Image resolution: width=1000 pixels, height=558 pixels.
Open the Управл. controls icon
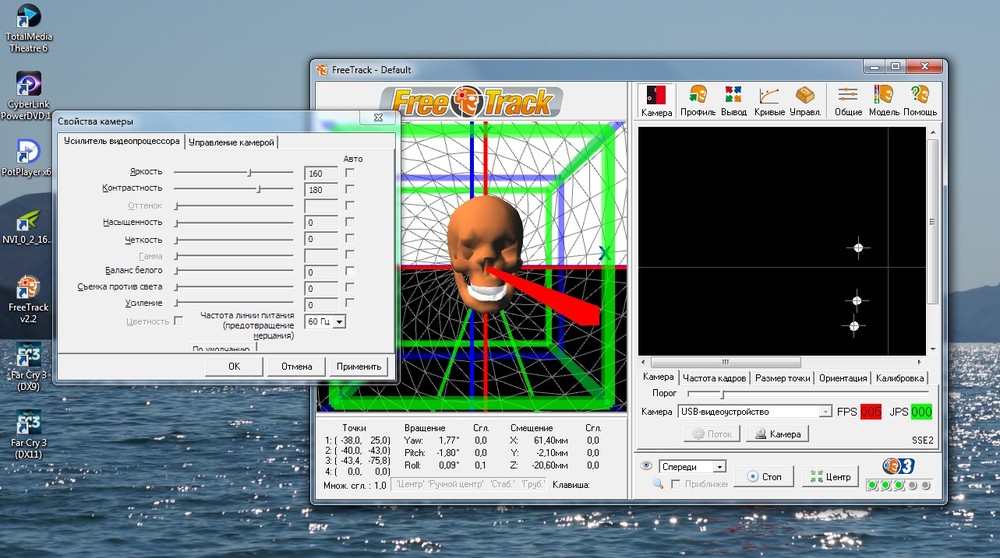pos(805,101)
